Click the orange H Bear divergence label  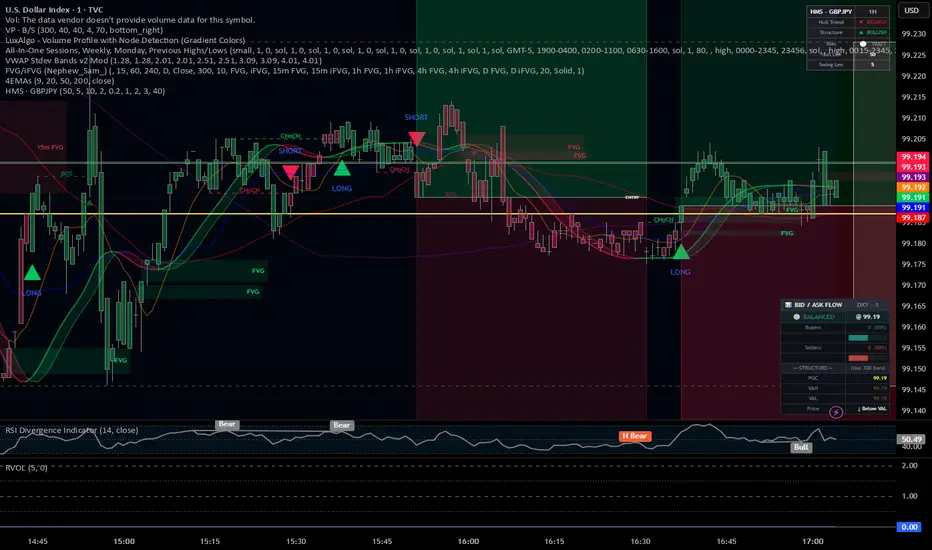point(635,436)
